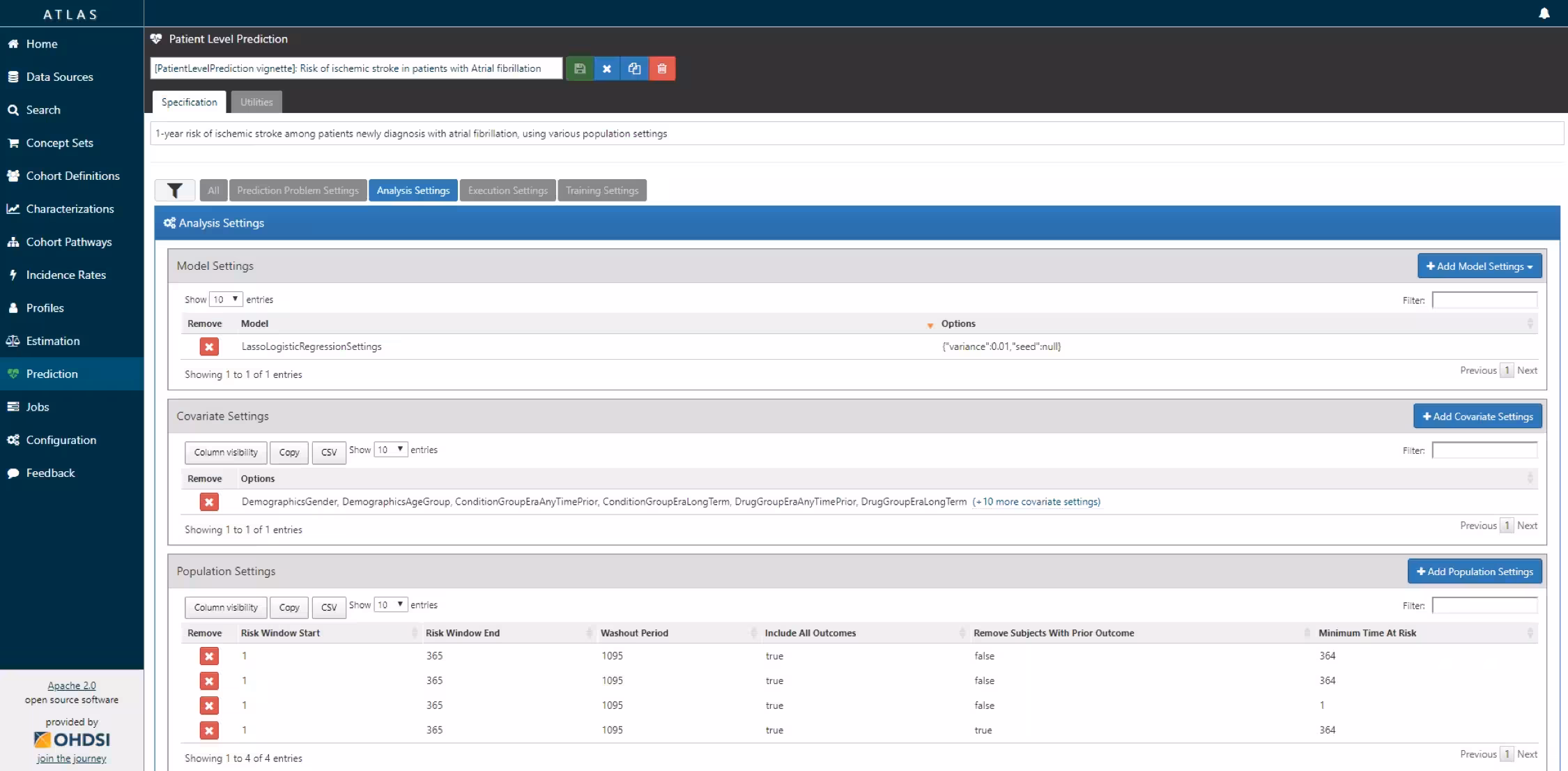Select the Prediction Problem Settings tab
The width and height of the screenshot is (1568, 771).
[298, 190]
